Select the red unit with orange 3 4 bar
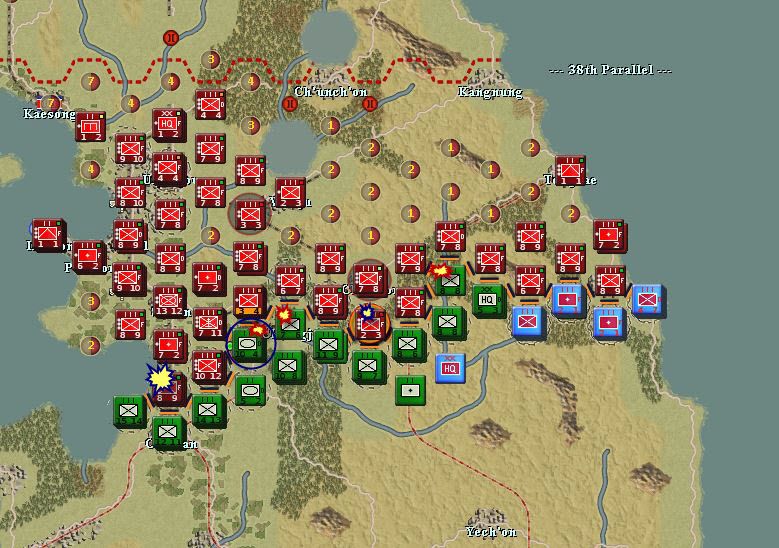Viewport: 779px width, 548px height. click(248, 301)
